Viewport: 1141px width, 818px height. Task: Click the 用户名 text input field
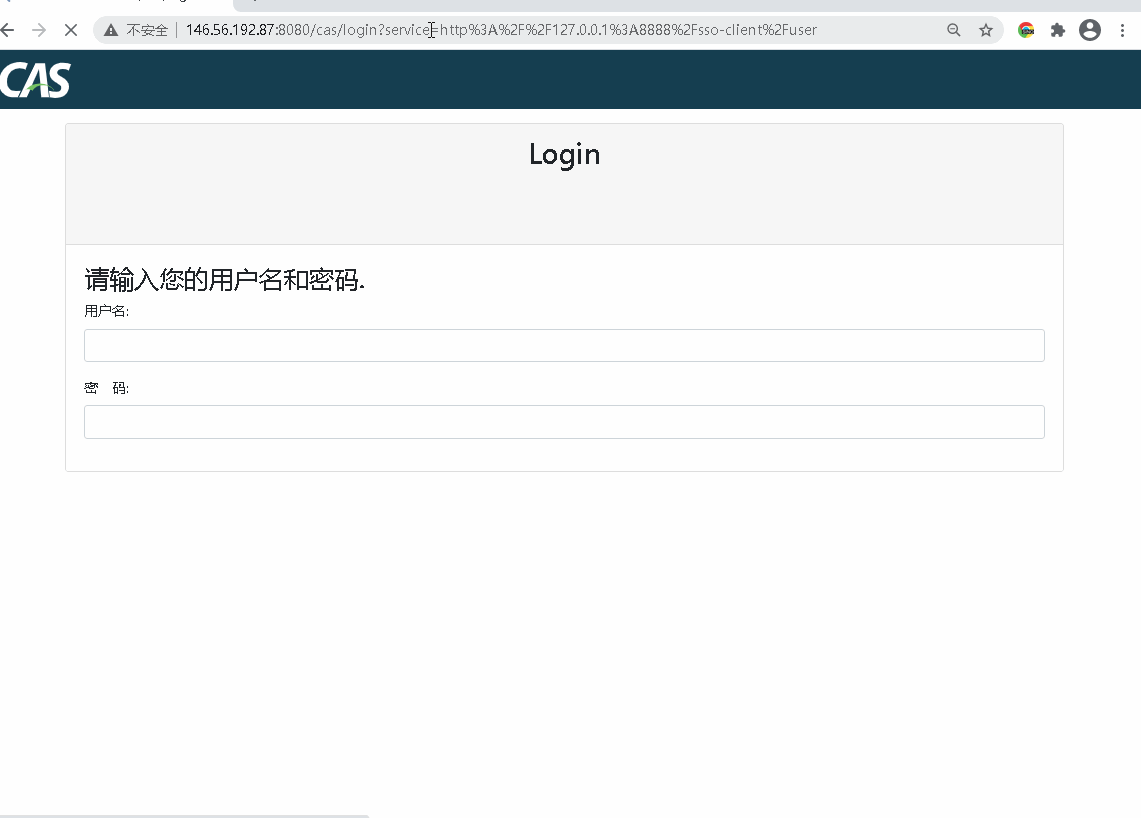pyautogui.click(x=563, y=345)
